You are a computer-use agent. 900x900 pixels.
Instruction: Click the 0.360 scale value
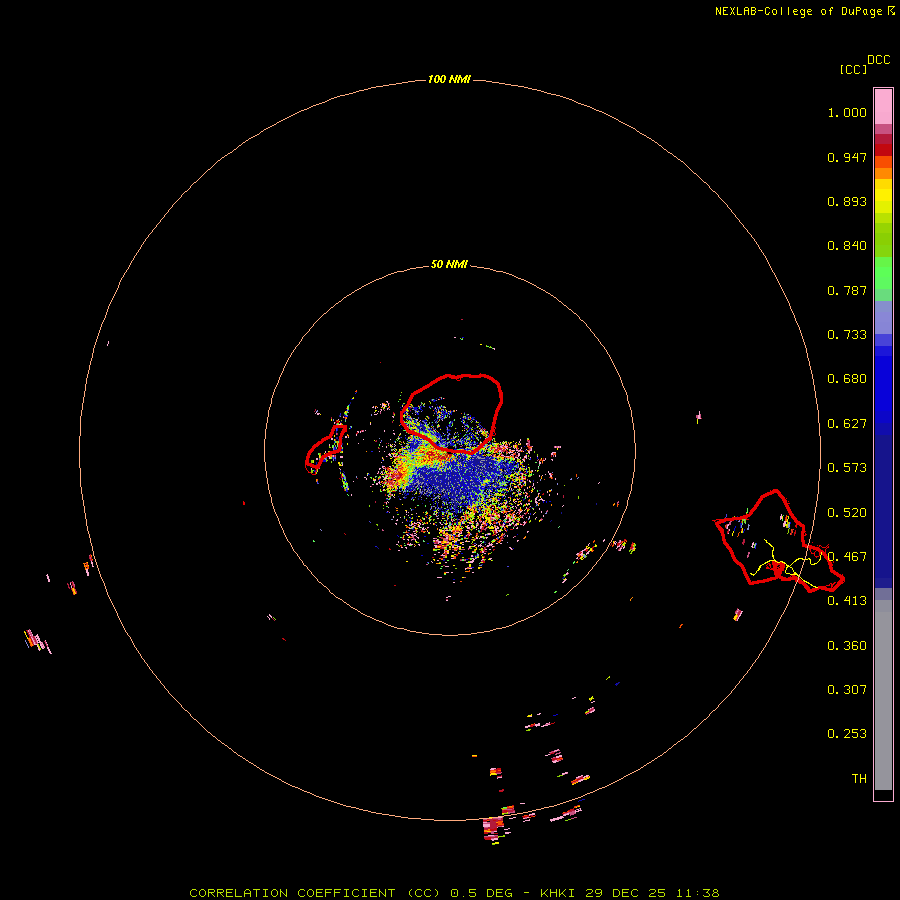(x=847, y=646)
